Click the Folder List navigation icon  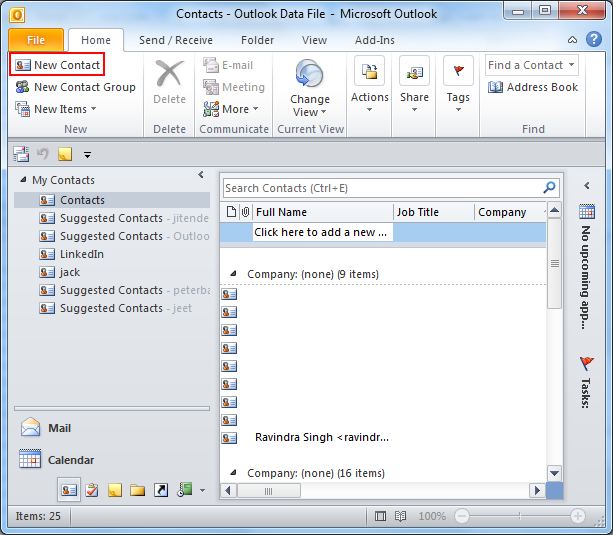point(138,490)
